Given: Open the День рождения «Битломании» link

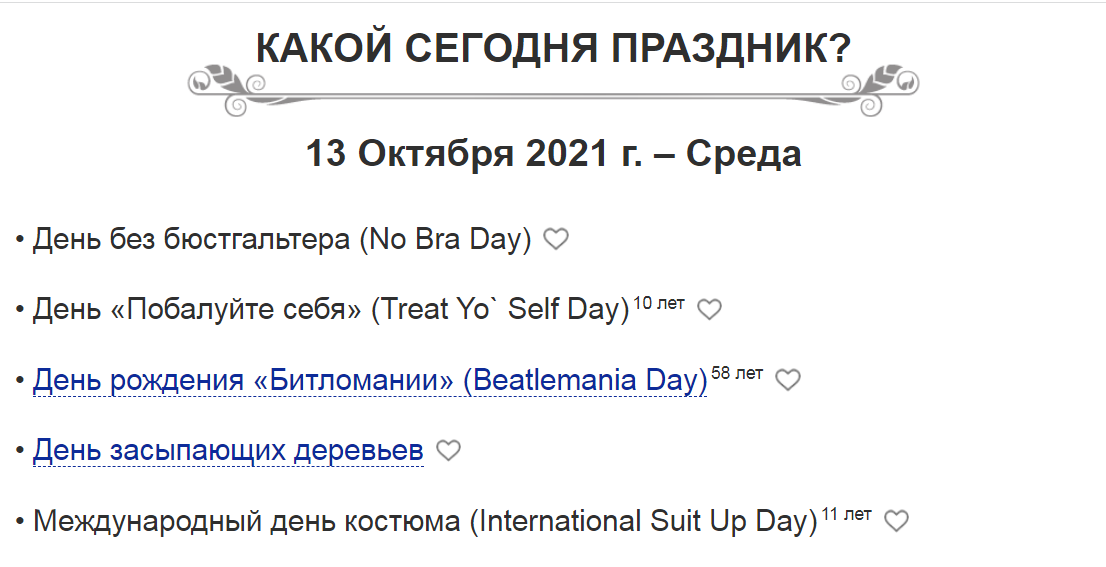Looking at the screenshot, I should click(x=370, y=380).
